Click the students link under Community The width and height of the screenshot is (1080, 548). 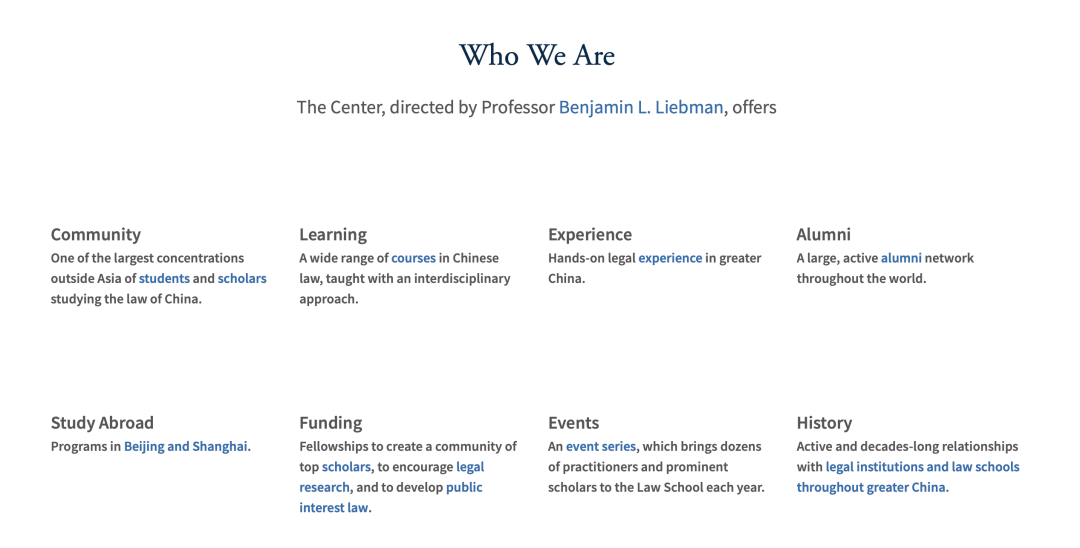pyautogui.click(x=164, y=278)
